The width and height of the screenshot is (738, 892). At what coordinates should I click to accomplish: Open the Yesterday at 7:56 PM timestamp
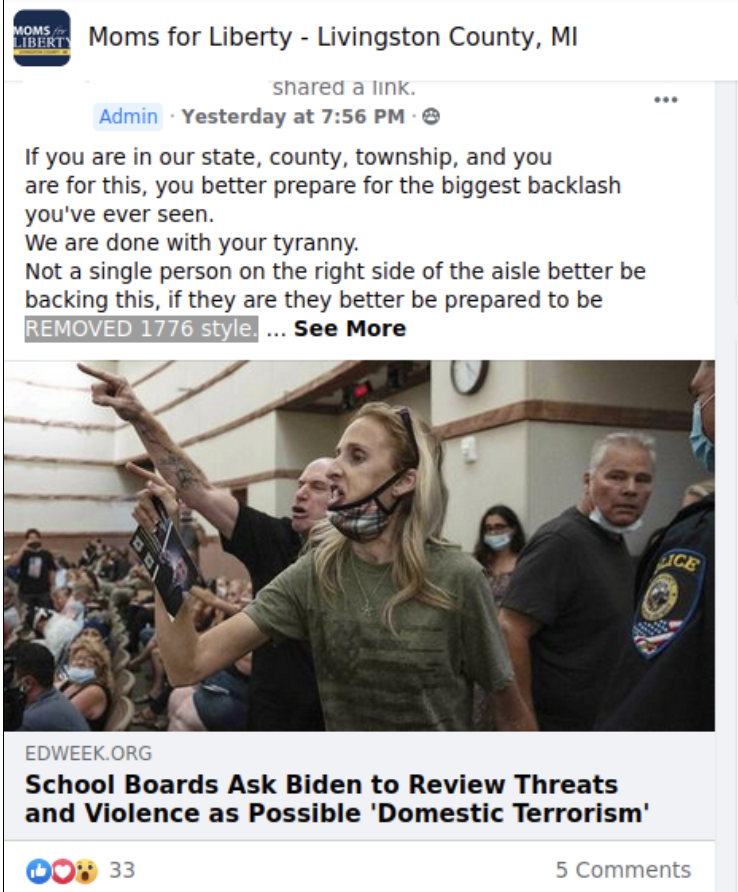[x=293, y=117]
